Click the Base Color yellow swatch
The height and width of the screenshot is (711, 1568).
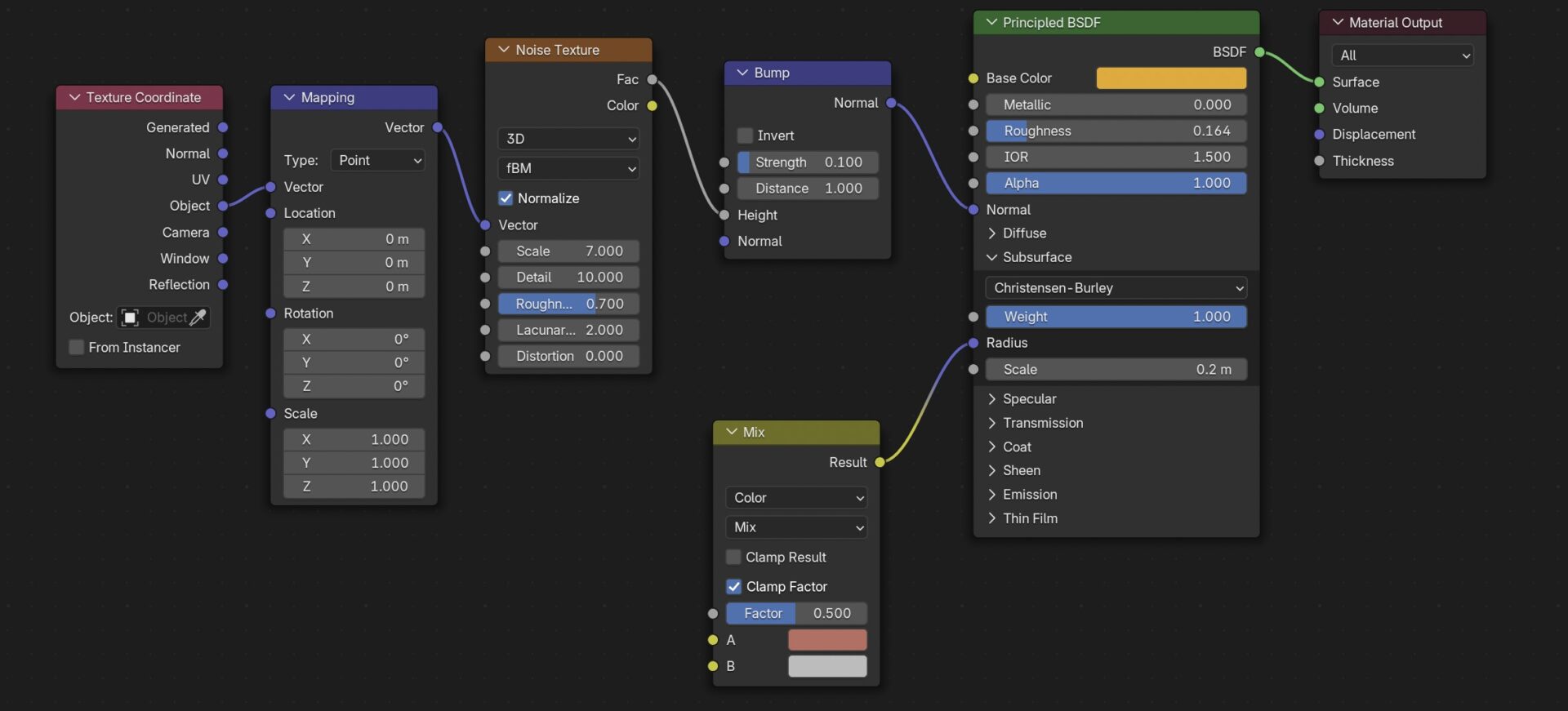[x=1170, y=78]
